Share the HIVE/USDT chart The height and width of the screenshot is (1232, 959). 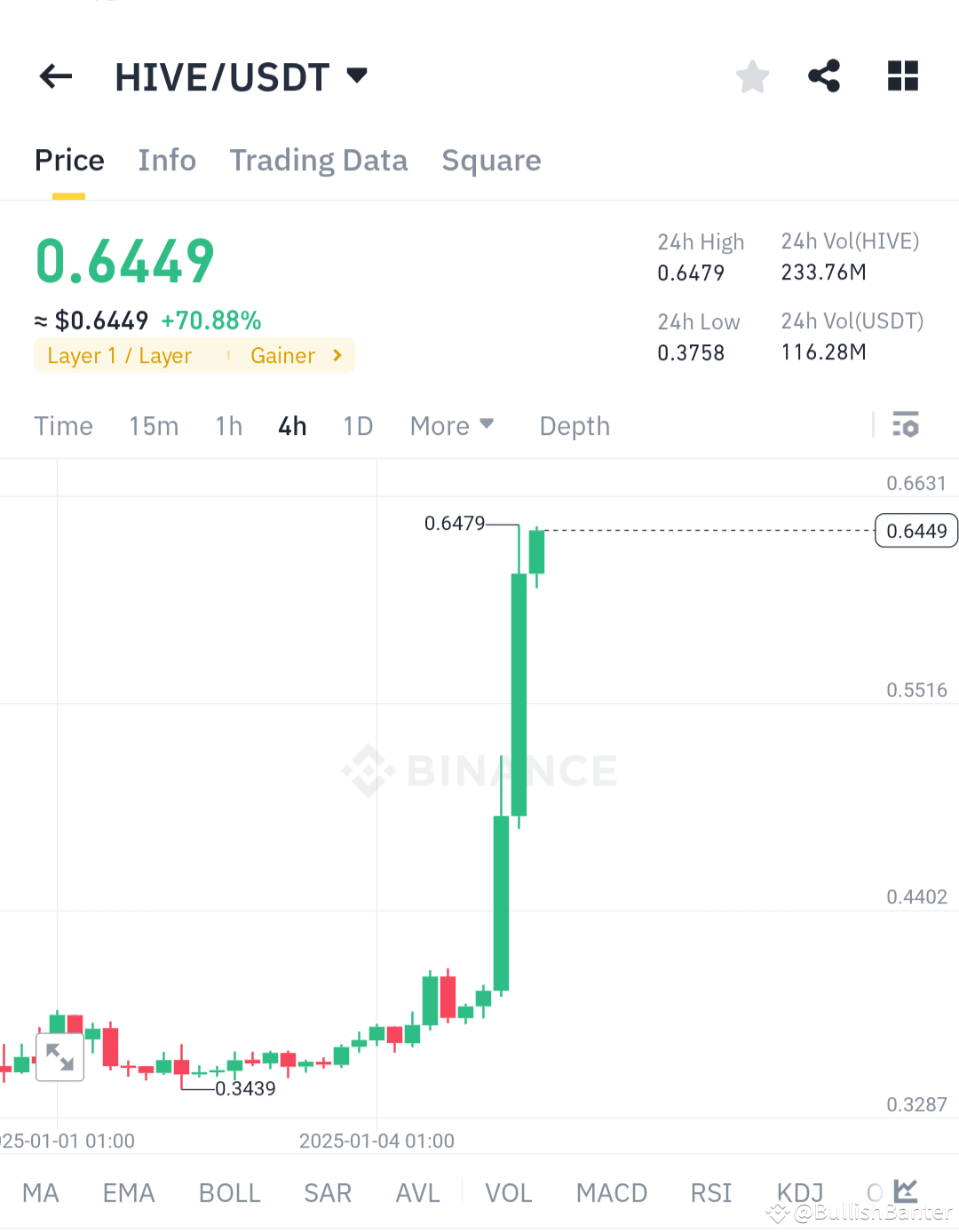point(824,76)
